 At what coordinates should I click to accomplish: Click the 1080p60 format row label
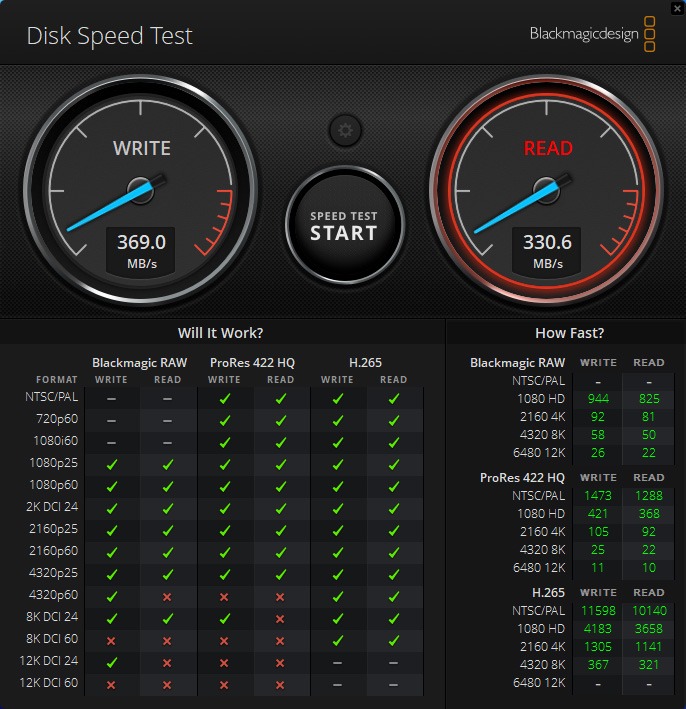click(53, 485)
